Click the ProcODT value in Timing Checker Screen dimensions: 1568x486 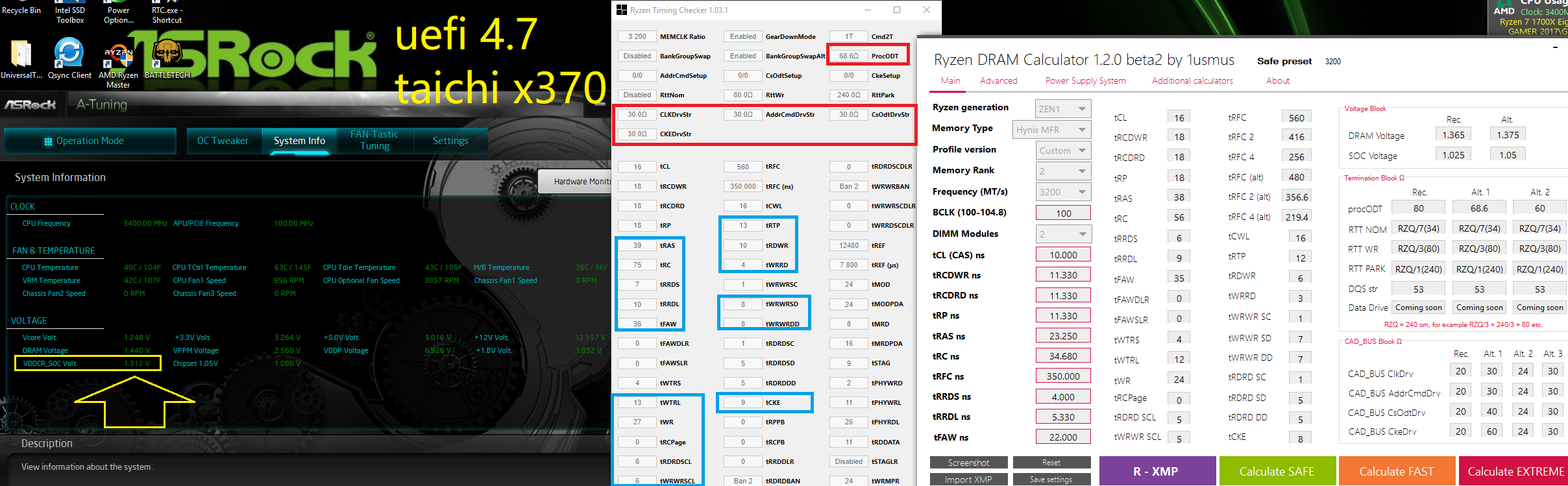coord(848,56)
